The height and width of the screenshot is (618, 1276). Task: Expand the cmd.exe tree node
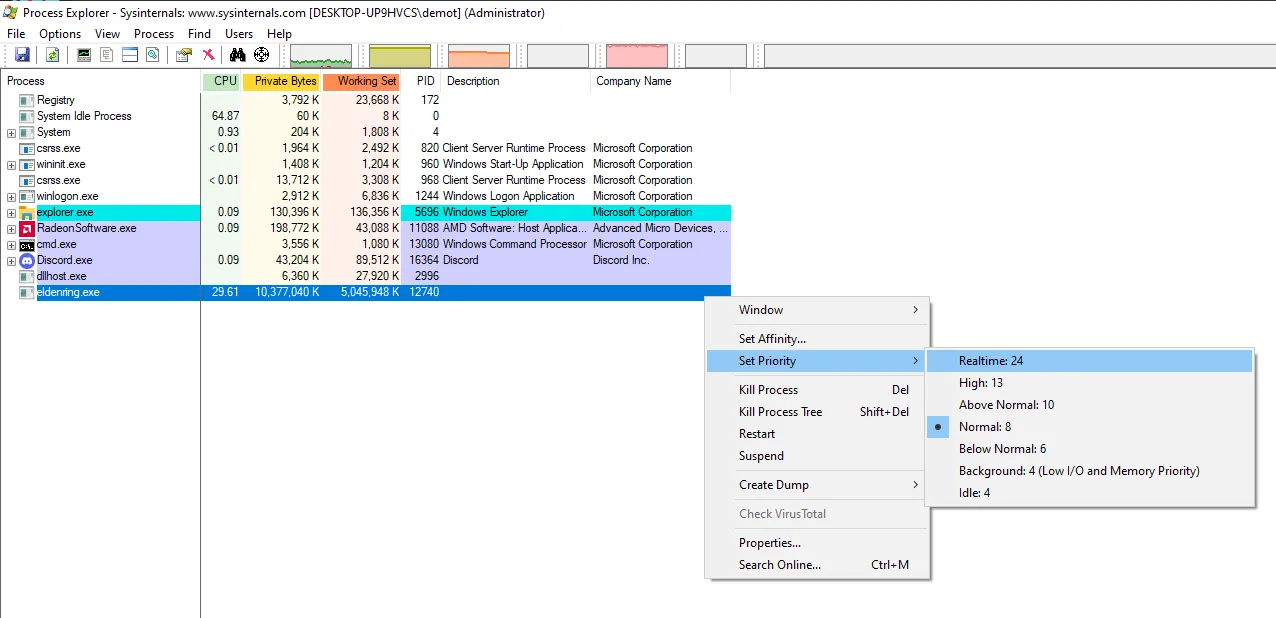pyautogui.click(x=11, y=245)
